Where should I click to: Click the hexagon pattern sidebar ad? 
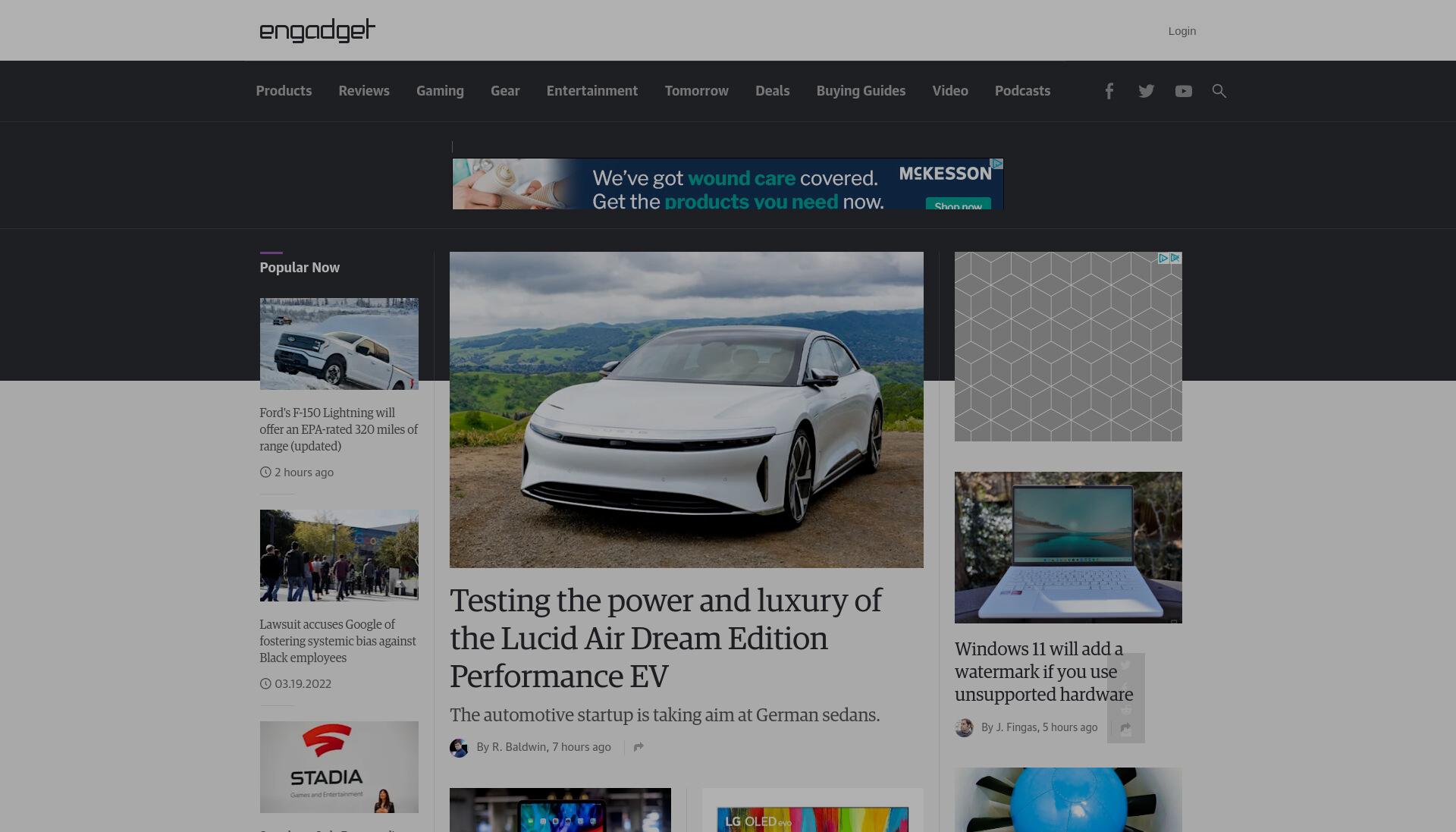[1068, 347]
